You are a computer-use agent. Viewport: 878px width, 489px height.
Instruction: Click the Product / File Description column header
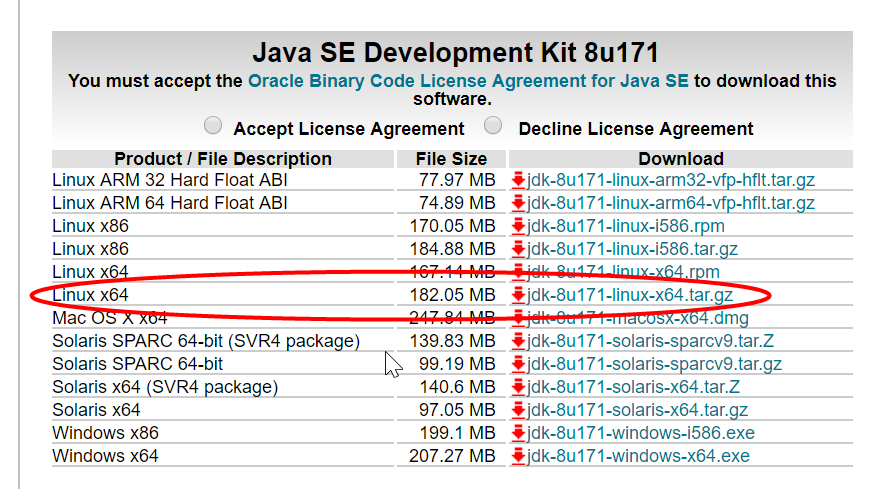click(223, 159)
